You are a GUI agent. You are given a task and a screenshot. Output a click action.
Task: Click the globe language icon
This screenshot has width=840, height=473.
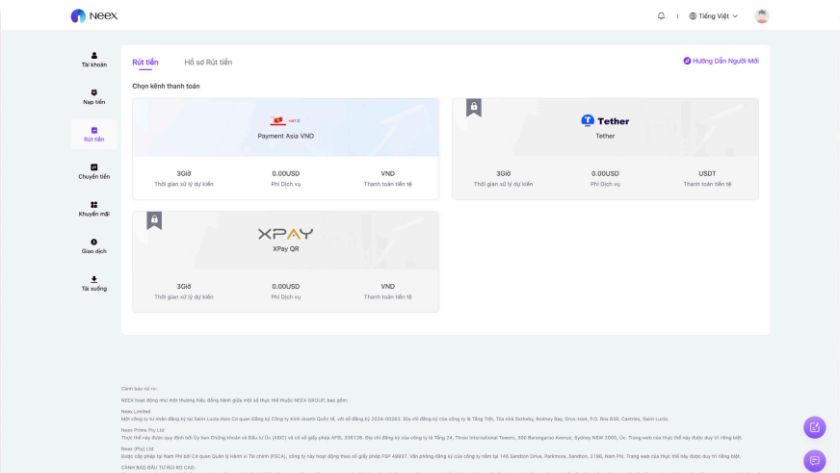coord(693,16)
